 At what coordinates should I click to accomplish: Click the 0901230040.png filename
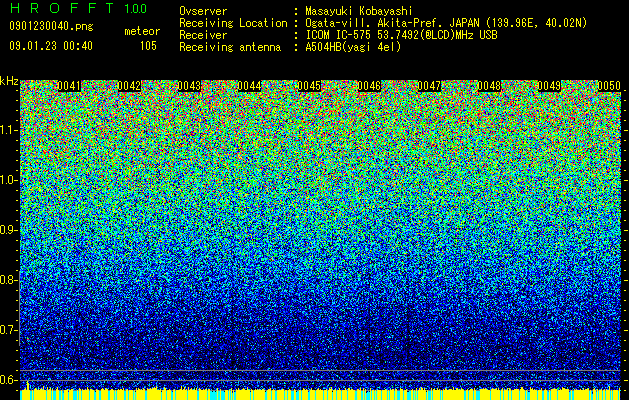pos(51,26)
